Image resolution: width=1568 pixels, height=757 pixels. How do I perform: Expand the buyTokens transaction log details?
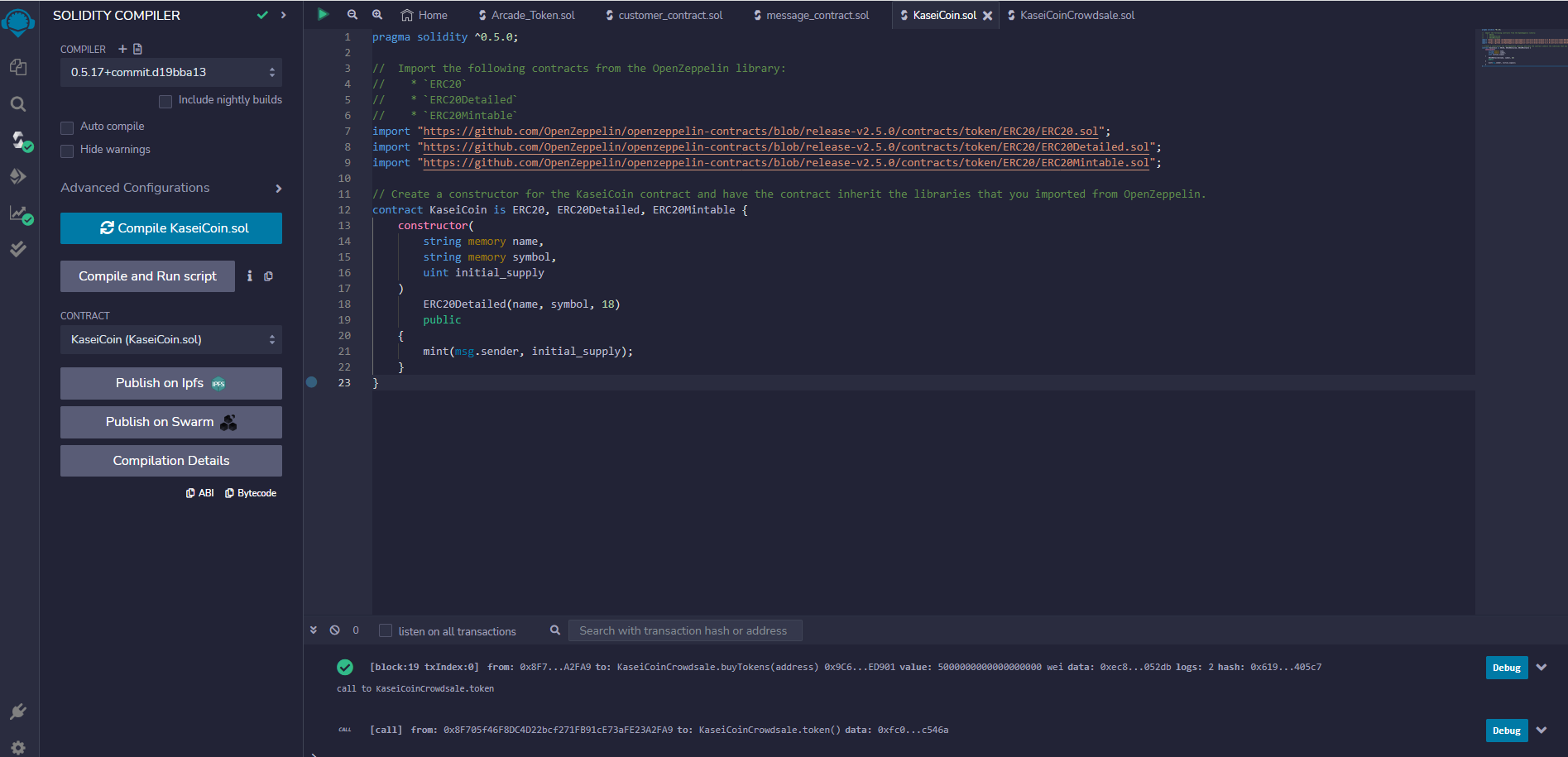[1542, 667]
